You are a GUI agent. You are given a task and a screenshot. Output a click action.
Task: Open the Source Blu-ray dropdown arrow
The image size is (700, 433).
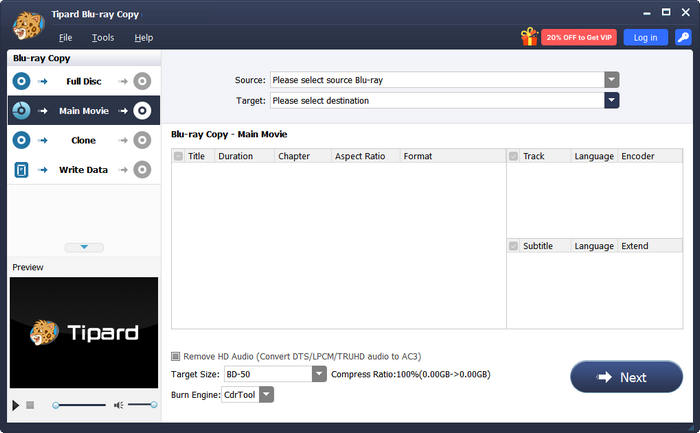(x=612, y=80)
